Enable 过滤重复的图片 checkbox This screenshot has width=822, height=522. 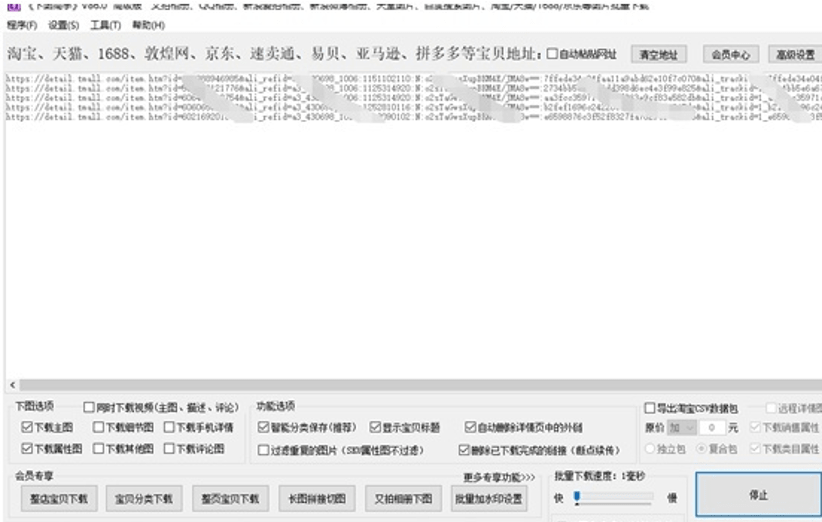click(263, 450)
